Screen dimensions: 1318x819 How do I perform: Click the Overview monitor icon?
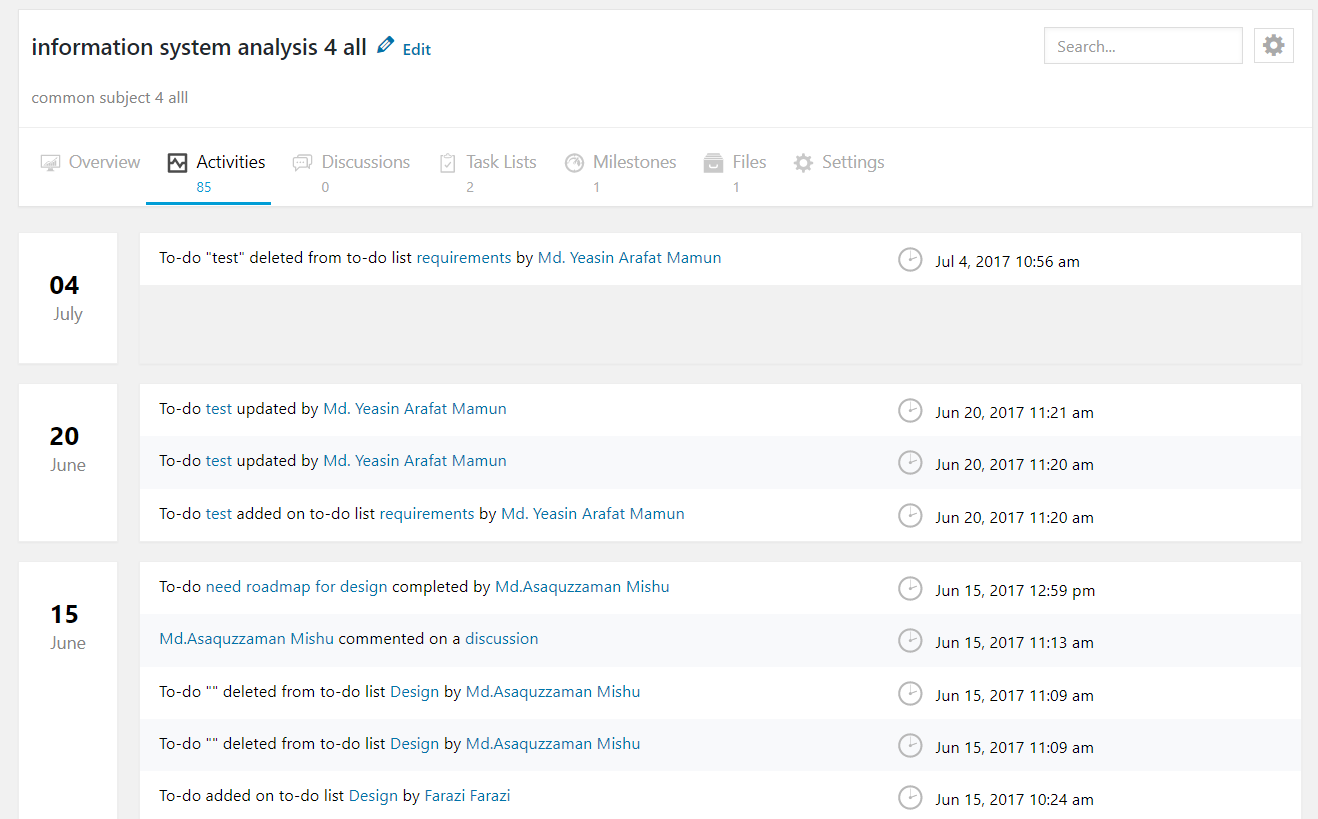click(x=50, y=162)
